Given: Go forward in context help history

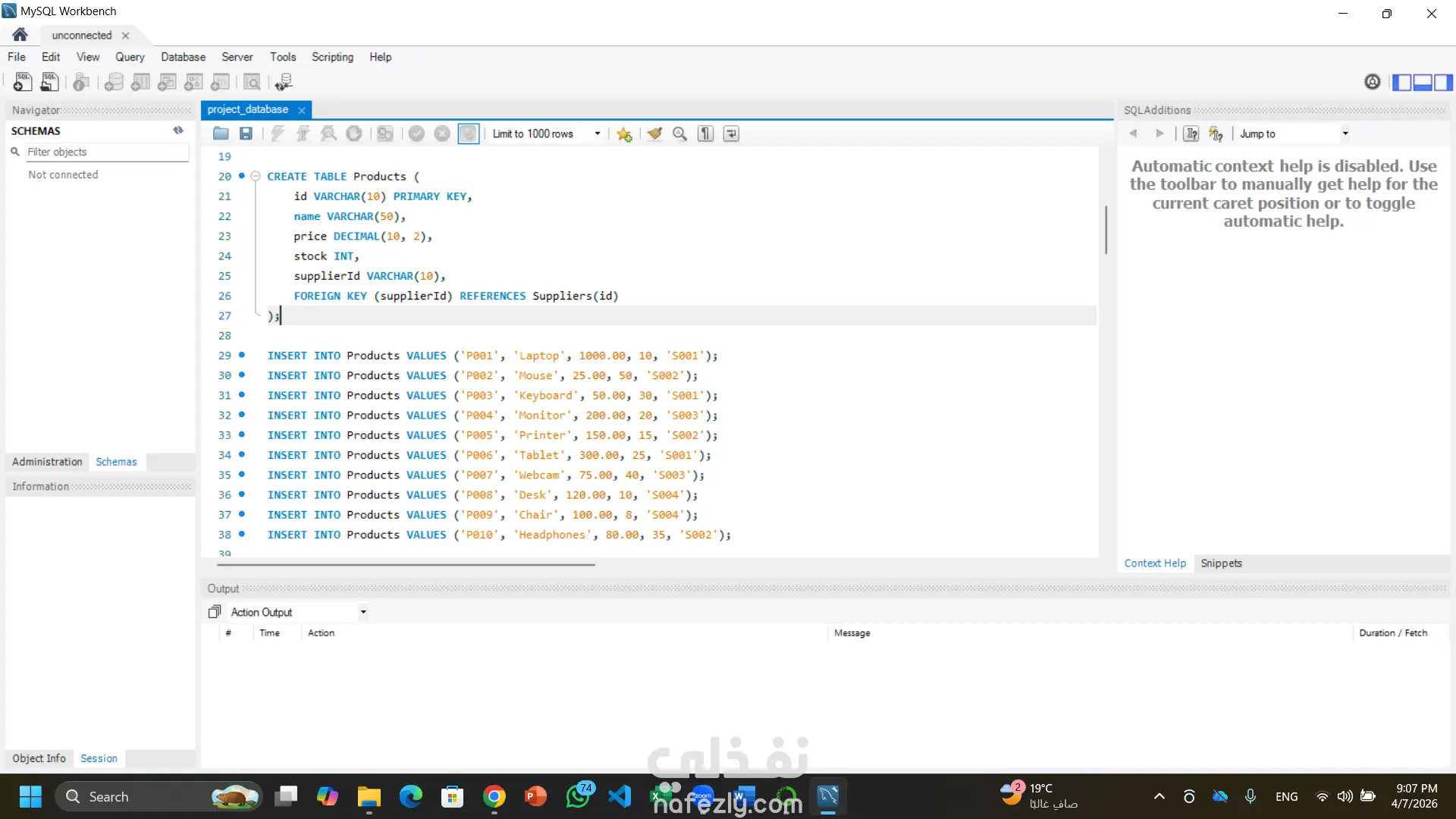Looking at the screenshot, I should (x=1159, y=134).
